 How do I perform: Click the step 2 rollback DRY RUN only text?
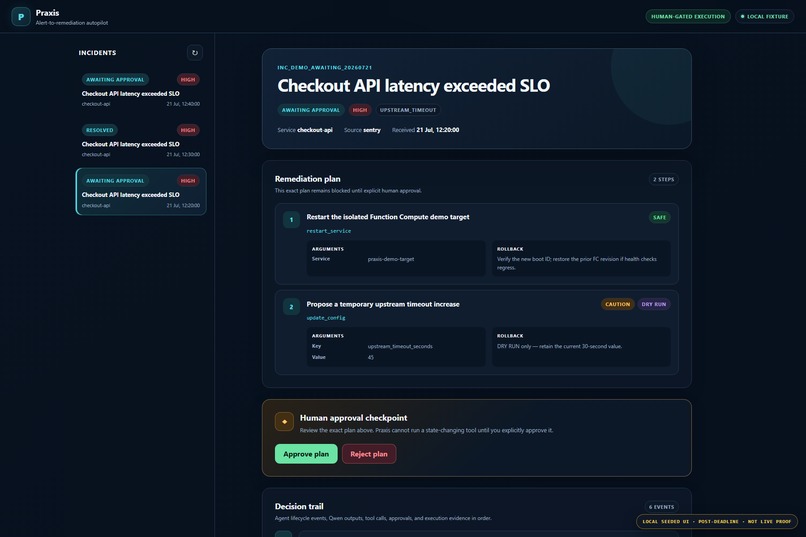pyautogui.click(x=559, y=346)
